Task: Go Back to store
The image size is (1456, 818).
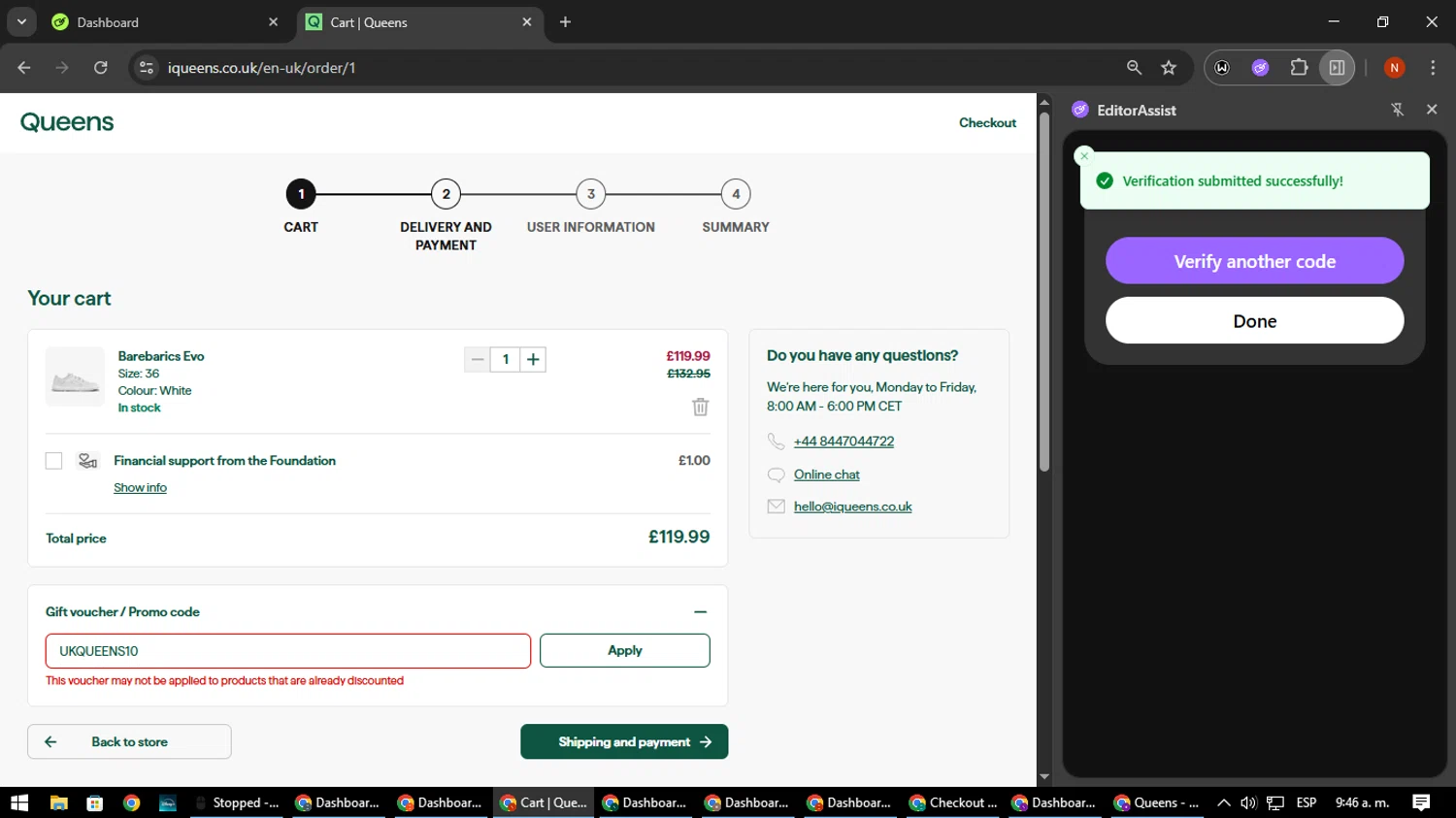Action: pyautogui.click(x=129, y=742)
